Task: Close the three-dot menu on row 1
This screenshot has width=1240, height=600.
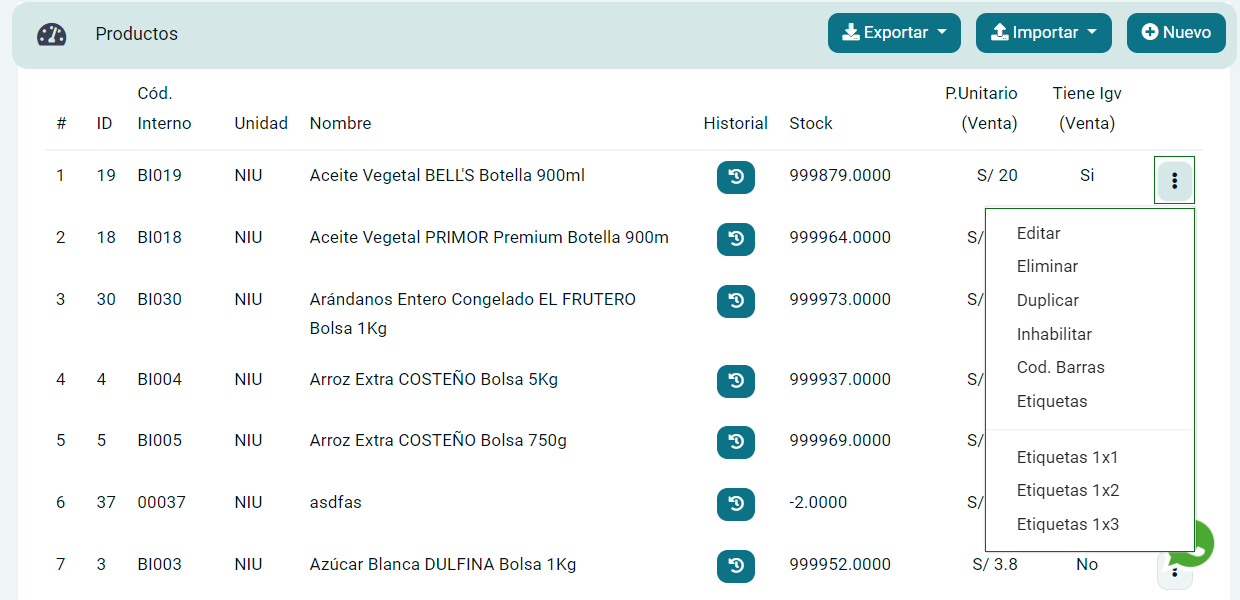Action: pyautogui.click(x=1174, y=180)
